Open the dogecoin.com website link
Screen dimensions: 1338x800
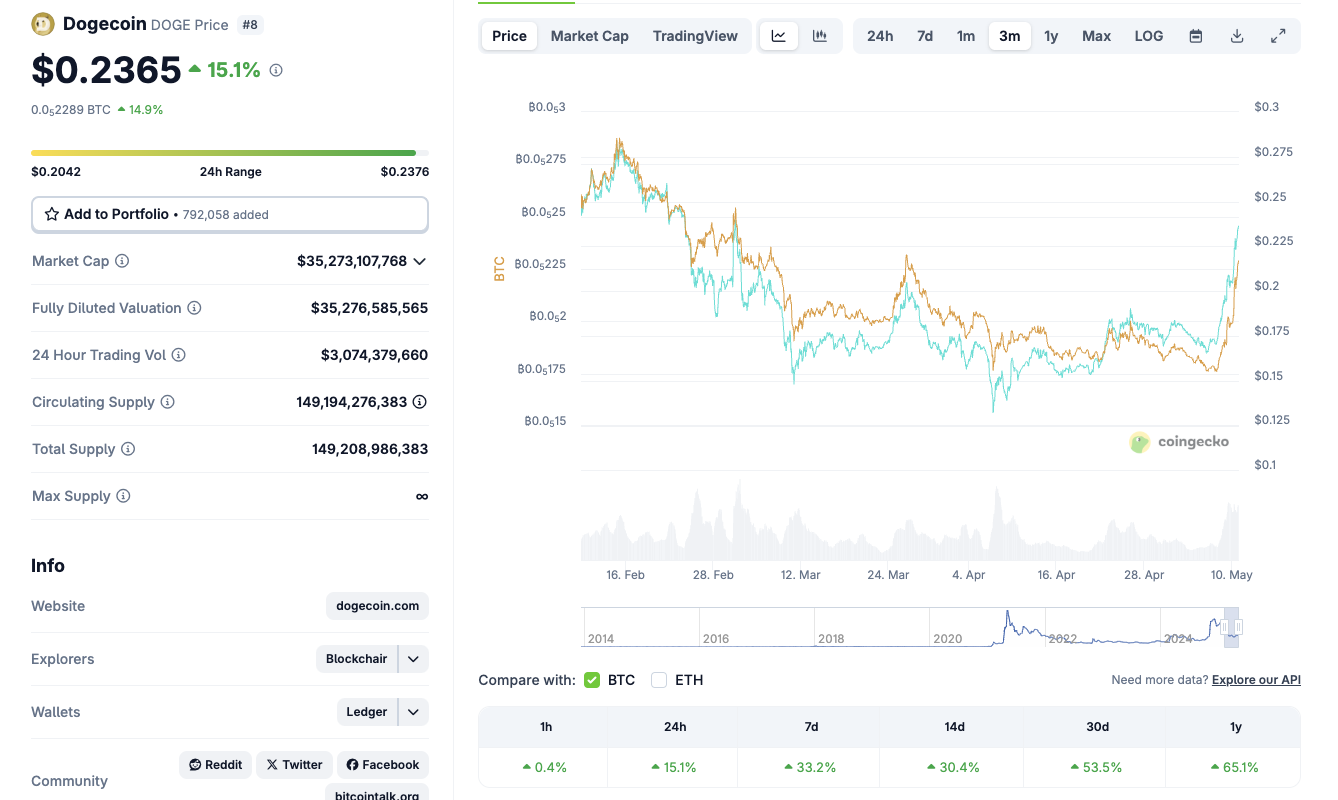378,606
